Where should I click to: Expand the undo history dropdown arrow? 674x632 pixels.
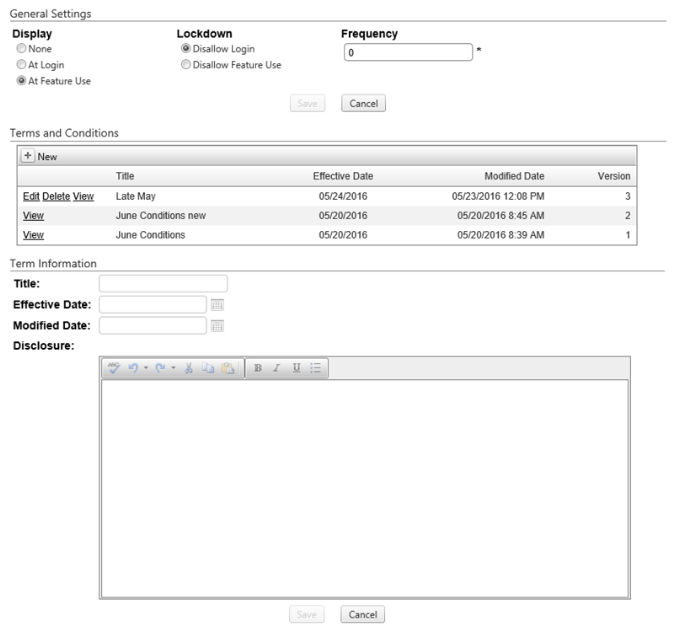[x=147, y=368]
